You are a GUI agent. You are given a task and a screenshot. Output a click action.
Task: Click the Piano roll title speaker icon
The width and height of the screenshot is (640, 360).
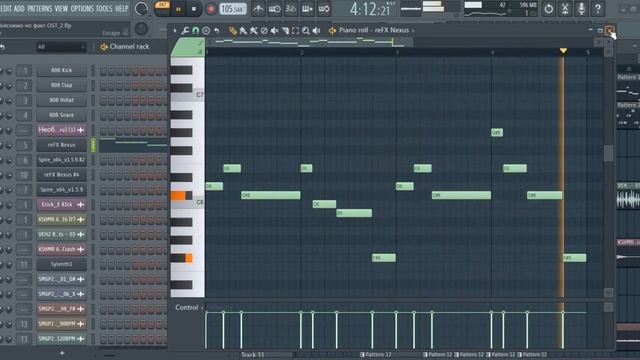pos(332,31)
